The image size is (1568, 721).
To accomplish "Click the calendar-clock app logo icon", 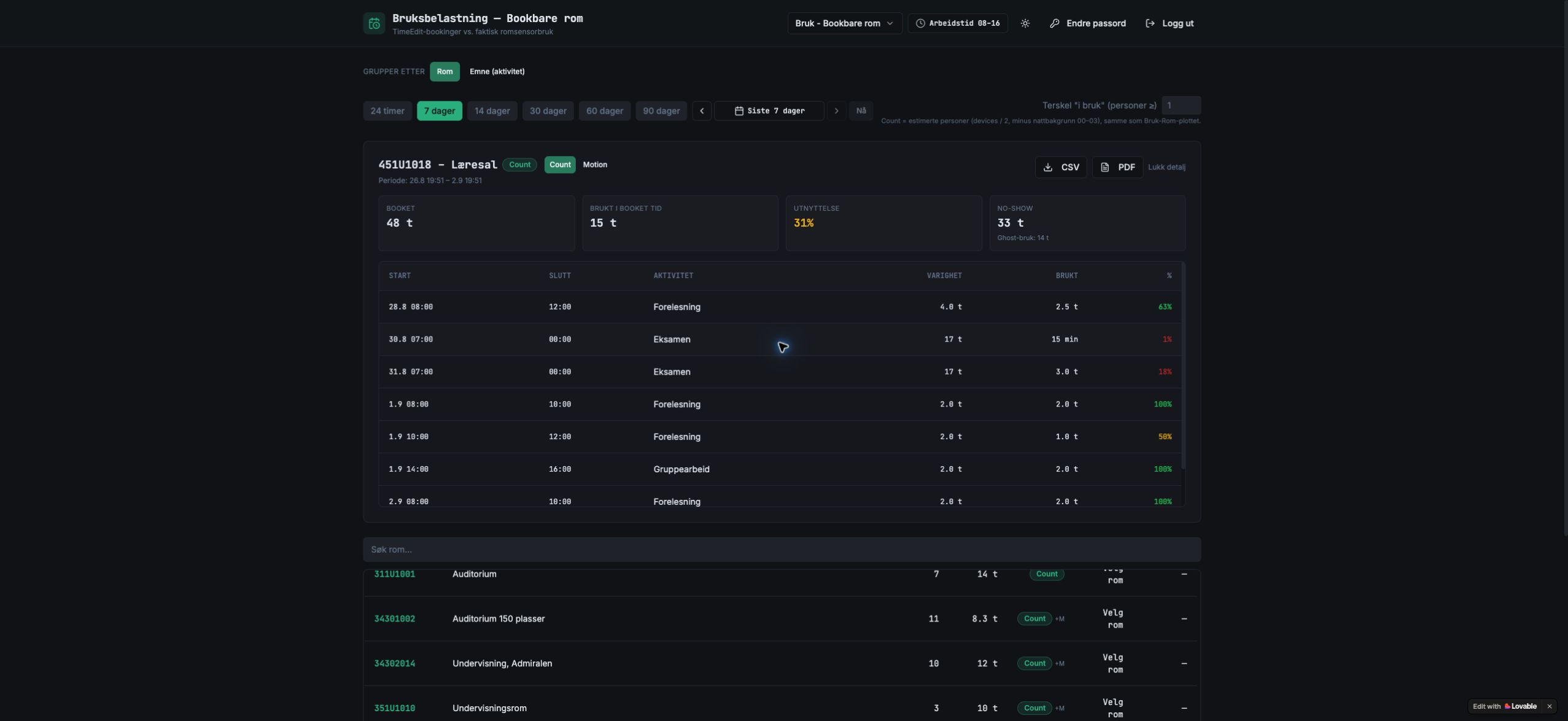I will pos(374,23).
